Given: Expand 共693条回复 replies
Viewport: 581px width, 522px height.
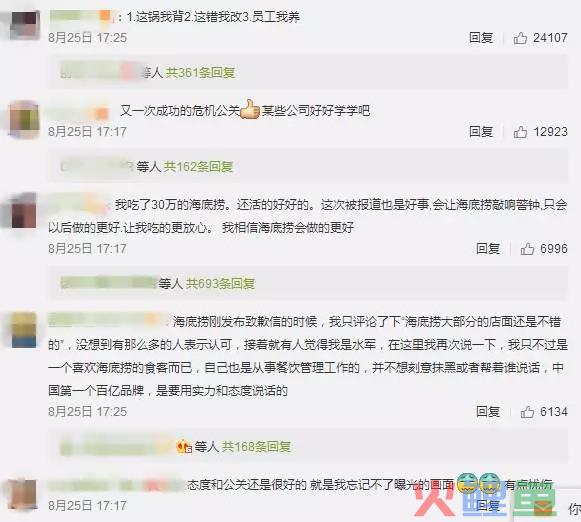Looking at the screenshot, I should point(220,284).
